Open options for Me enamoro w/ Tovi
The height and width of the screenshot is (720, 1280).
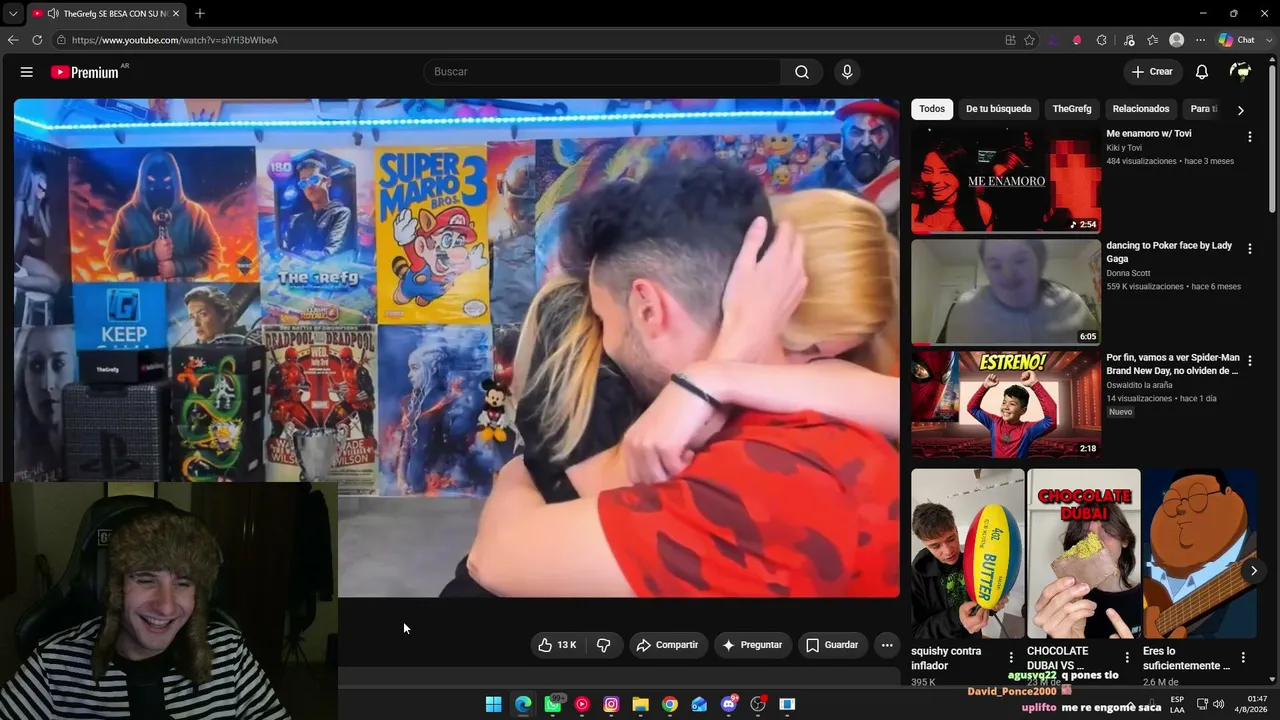(x=1249, y=137)
